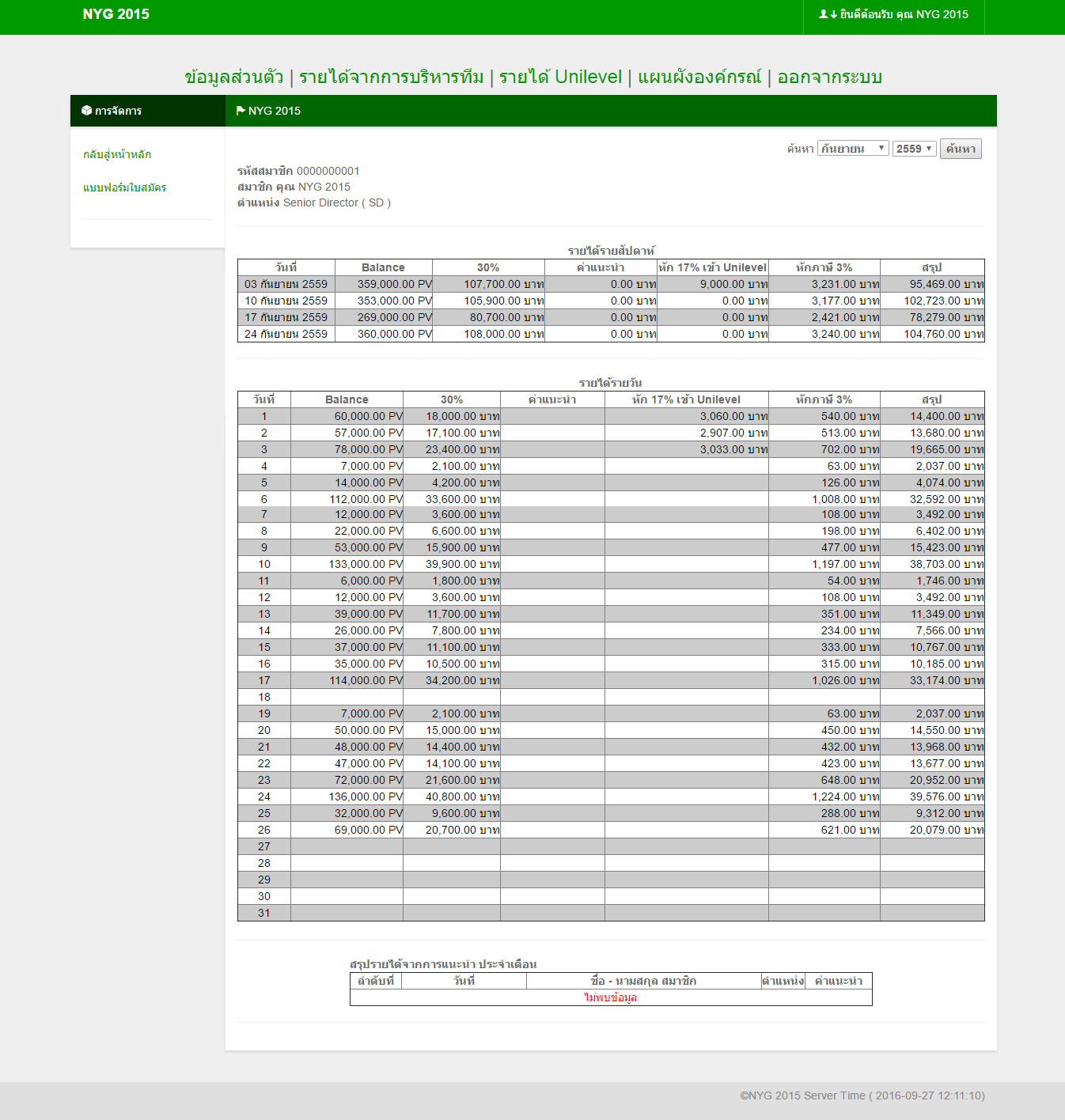The height and width of the screenshot is (1120, 1065).
Task: Click the 24 กันยายน 2559 weekly row date
Action: 286,334
